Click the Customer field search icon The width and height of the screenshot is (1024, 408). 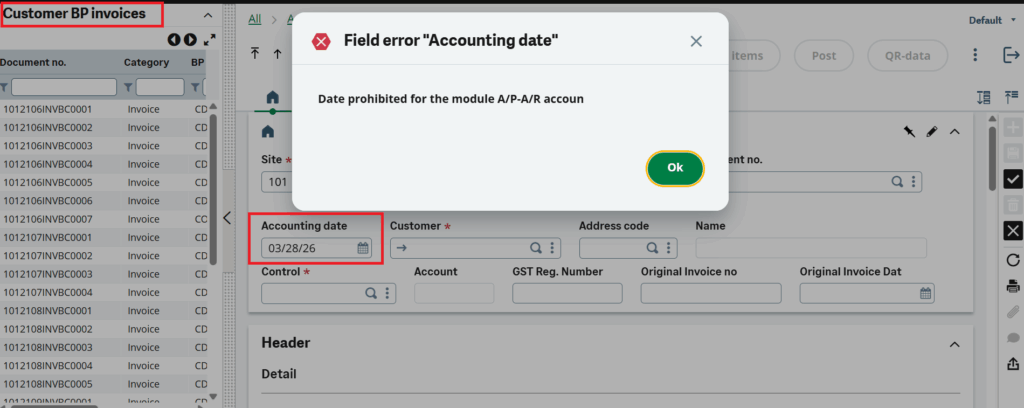coord(535,248)
